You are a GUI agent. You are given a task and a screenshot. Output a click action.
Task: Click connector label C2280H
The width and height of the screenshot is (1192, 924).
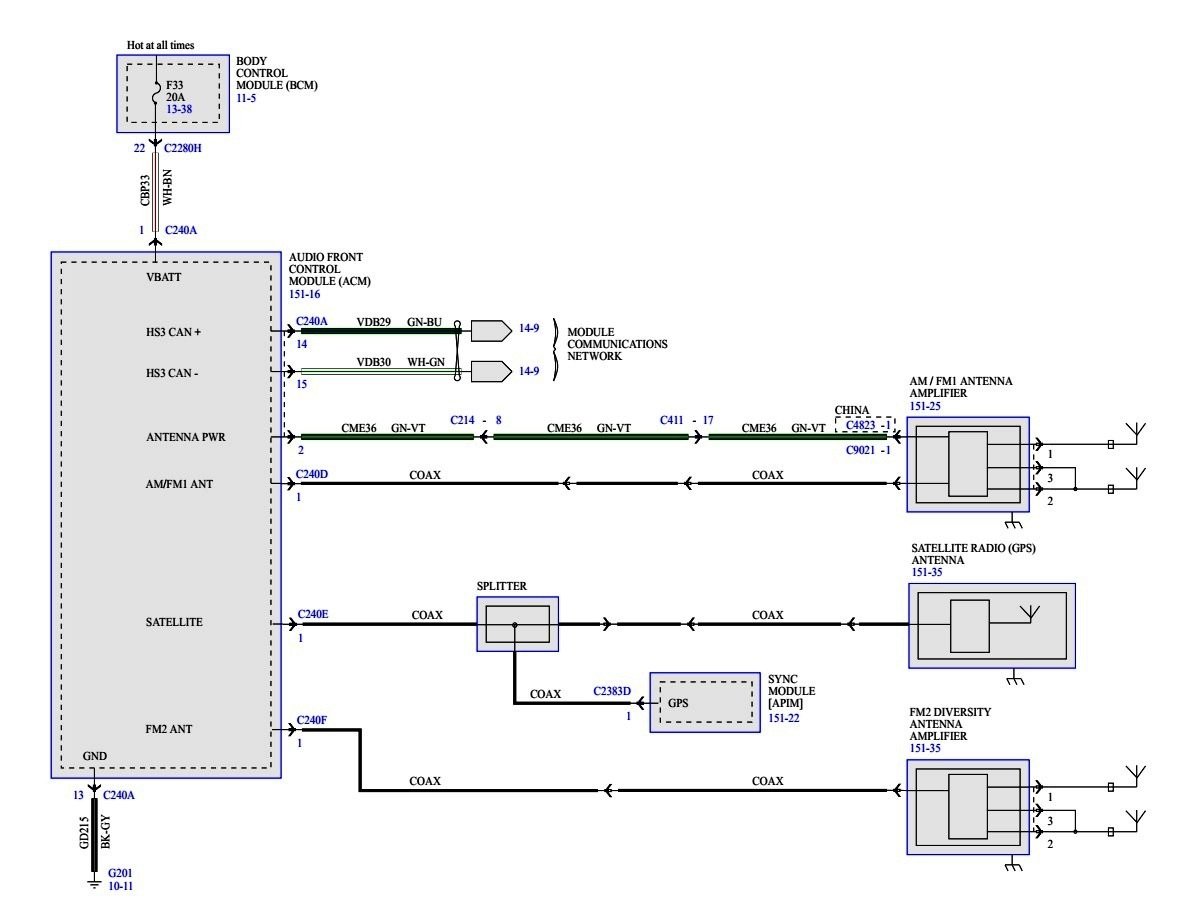[x=185, y=148]
